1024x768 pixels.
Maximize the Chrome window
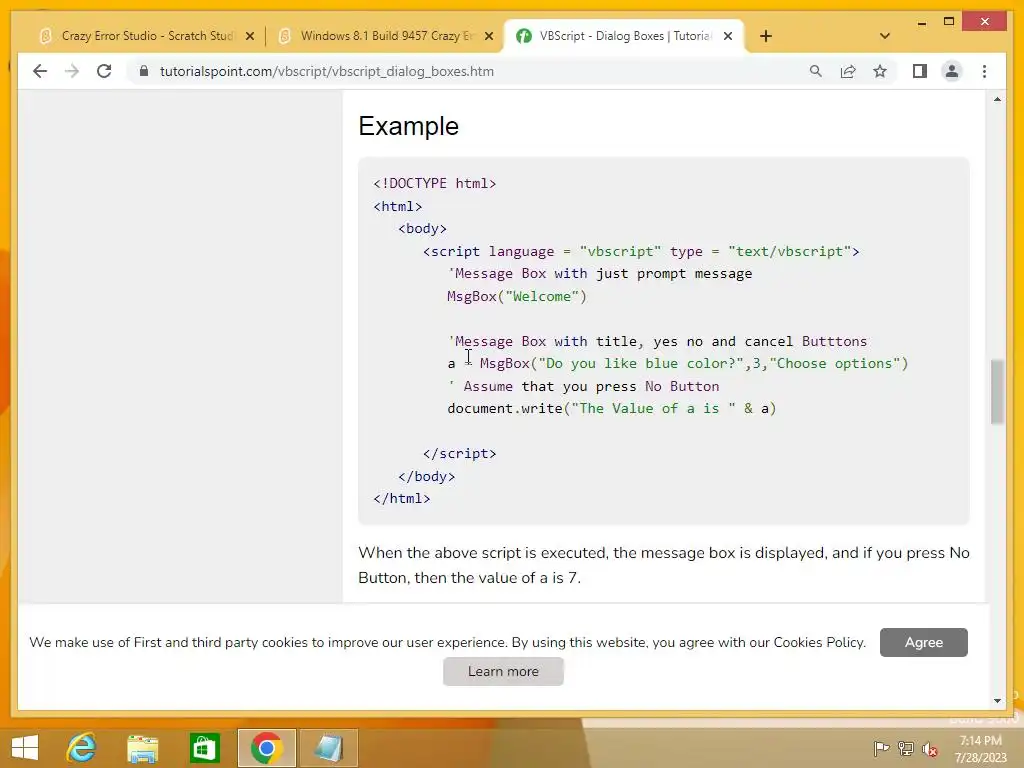coord(949,22)
